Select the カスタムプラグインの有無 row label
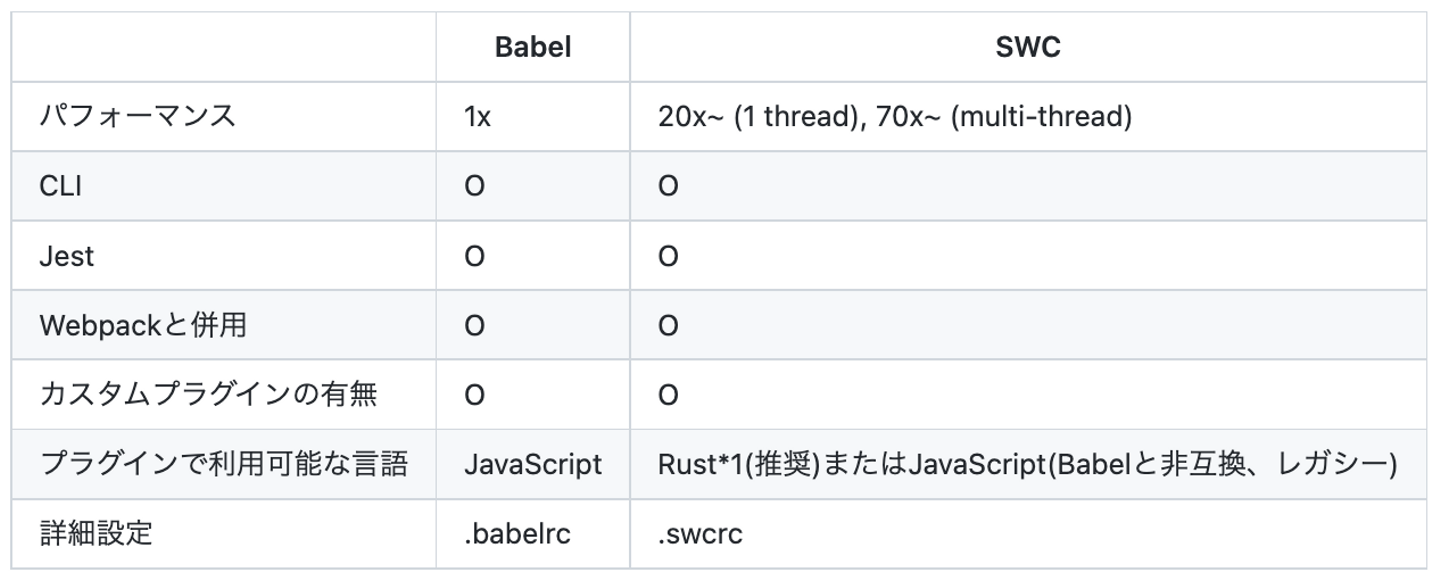Viewport: 1440px width, 580px height. (208, 395)
